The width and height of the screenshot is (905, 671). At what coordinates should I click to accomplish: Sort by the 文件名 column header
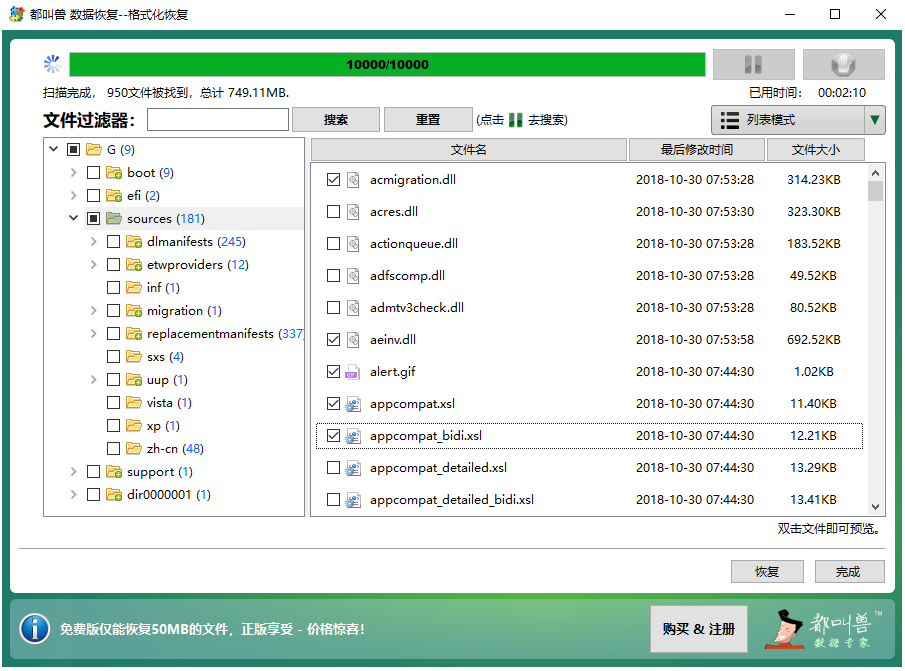pyautogui.click(x=468, y=150)
